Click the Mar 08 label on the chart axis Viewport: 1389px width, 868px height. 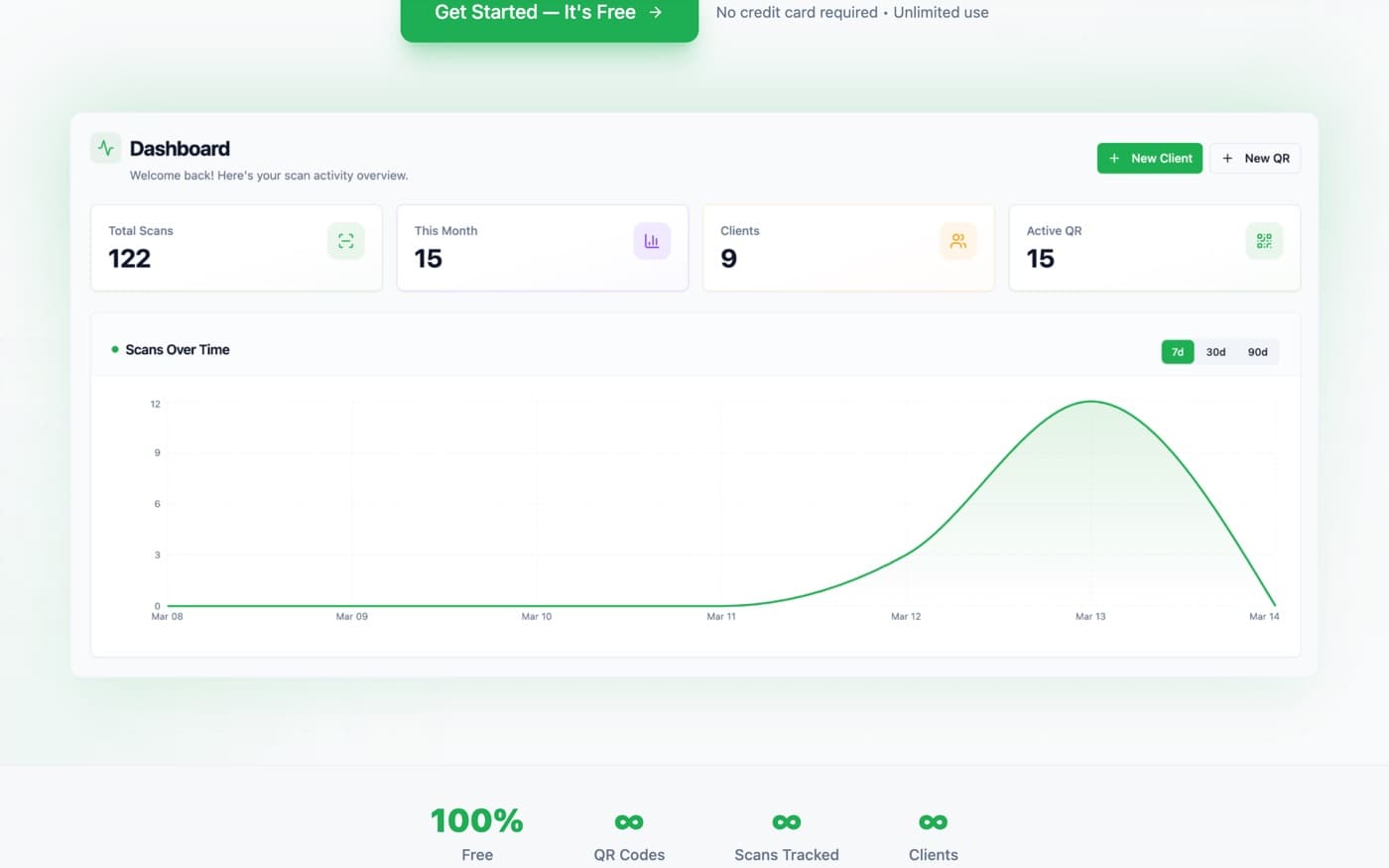click(x=167, y=617)
